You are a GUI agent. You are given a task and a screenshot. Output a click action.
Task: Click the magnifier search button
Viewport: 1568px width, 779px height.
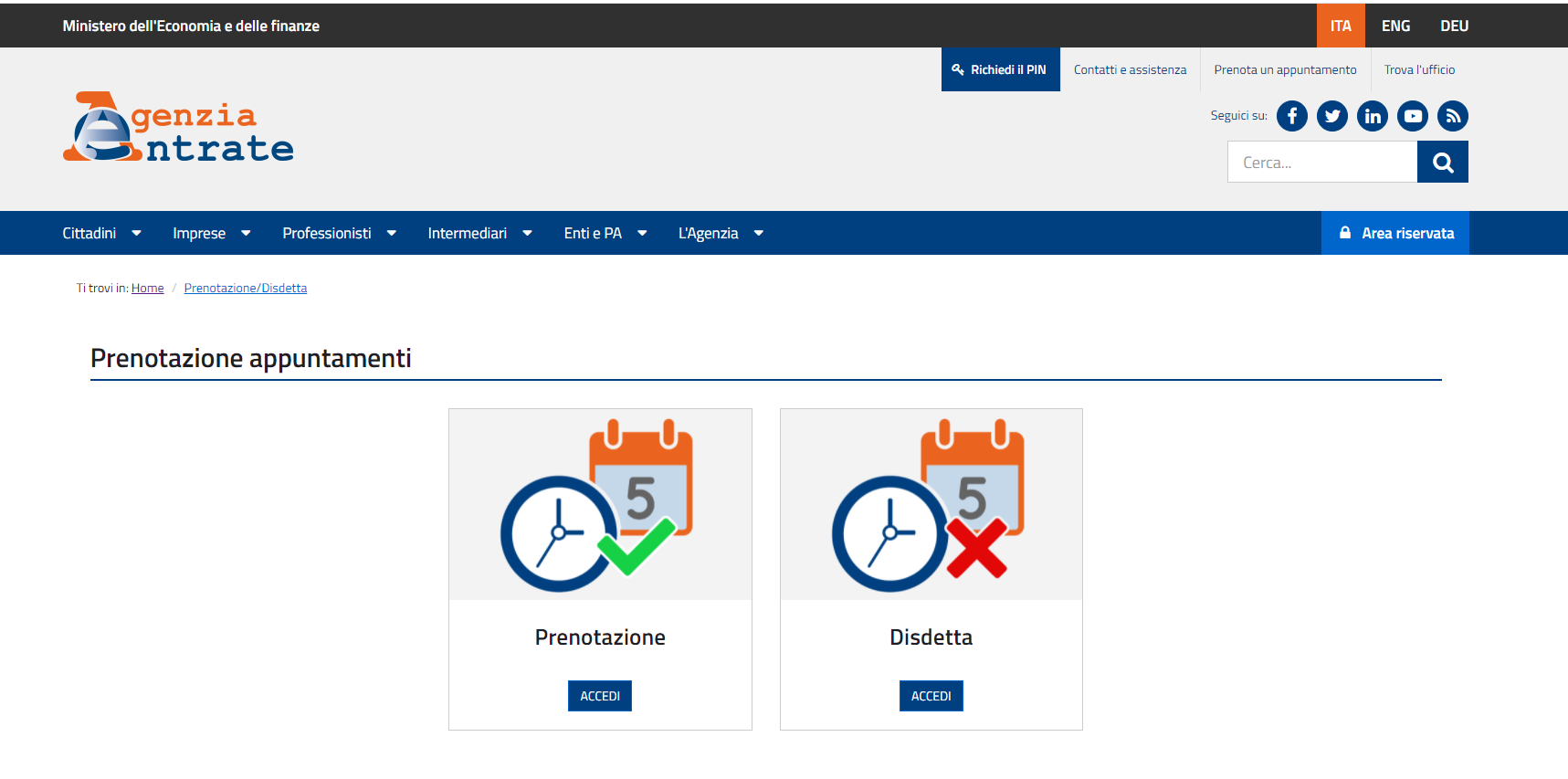[x=1442, y=162]
